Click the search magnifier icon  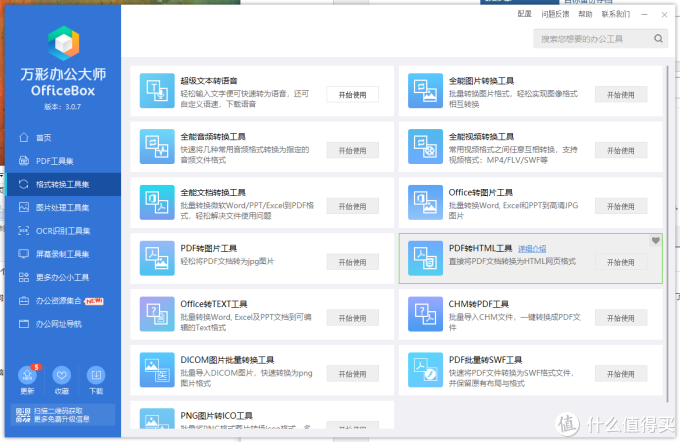pyautogui.click(x=658, y=39)
